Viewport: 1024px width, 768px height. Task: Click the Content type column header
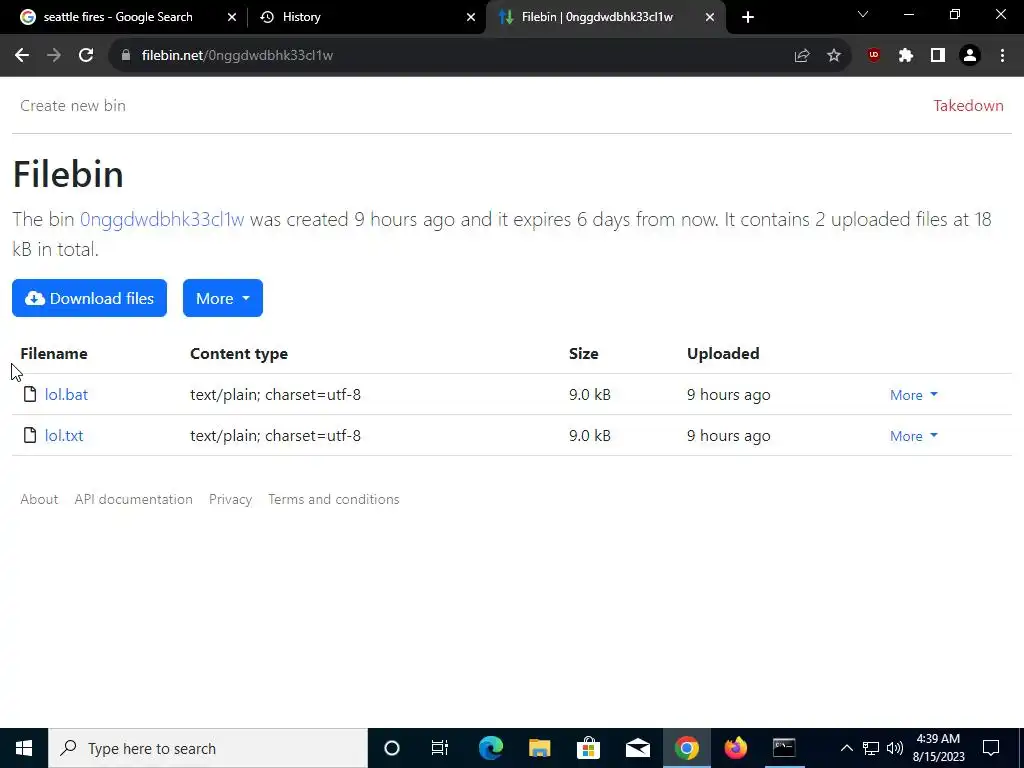[239, 353]
